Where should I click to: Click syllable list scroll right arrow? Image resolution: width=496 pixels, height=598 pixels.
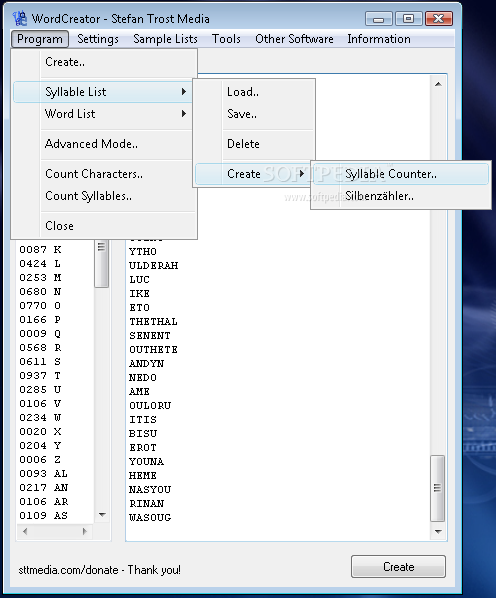[85, 531]
